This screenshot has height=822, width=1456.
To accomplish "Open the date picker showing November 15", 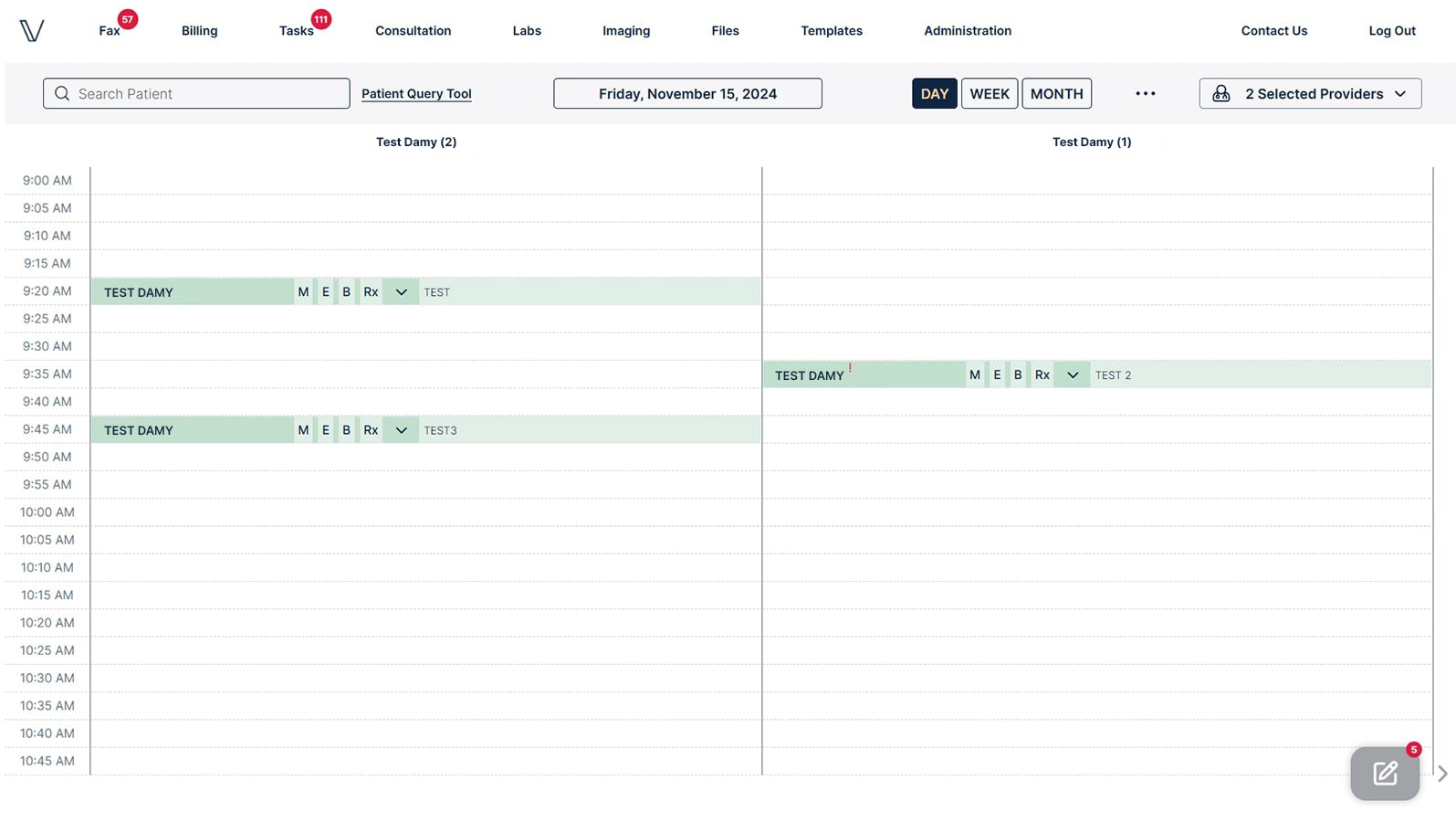I will (x=687, y=93).
